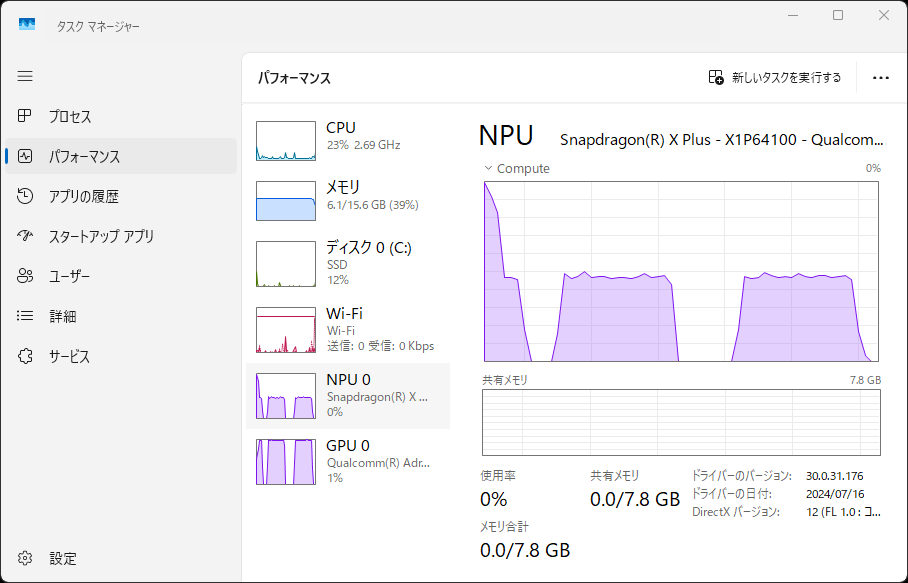Open the アプリの履歴 (App history) icon
The width and height of the screenshot is (908, 583).
point(24,196)
